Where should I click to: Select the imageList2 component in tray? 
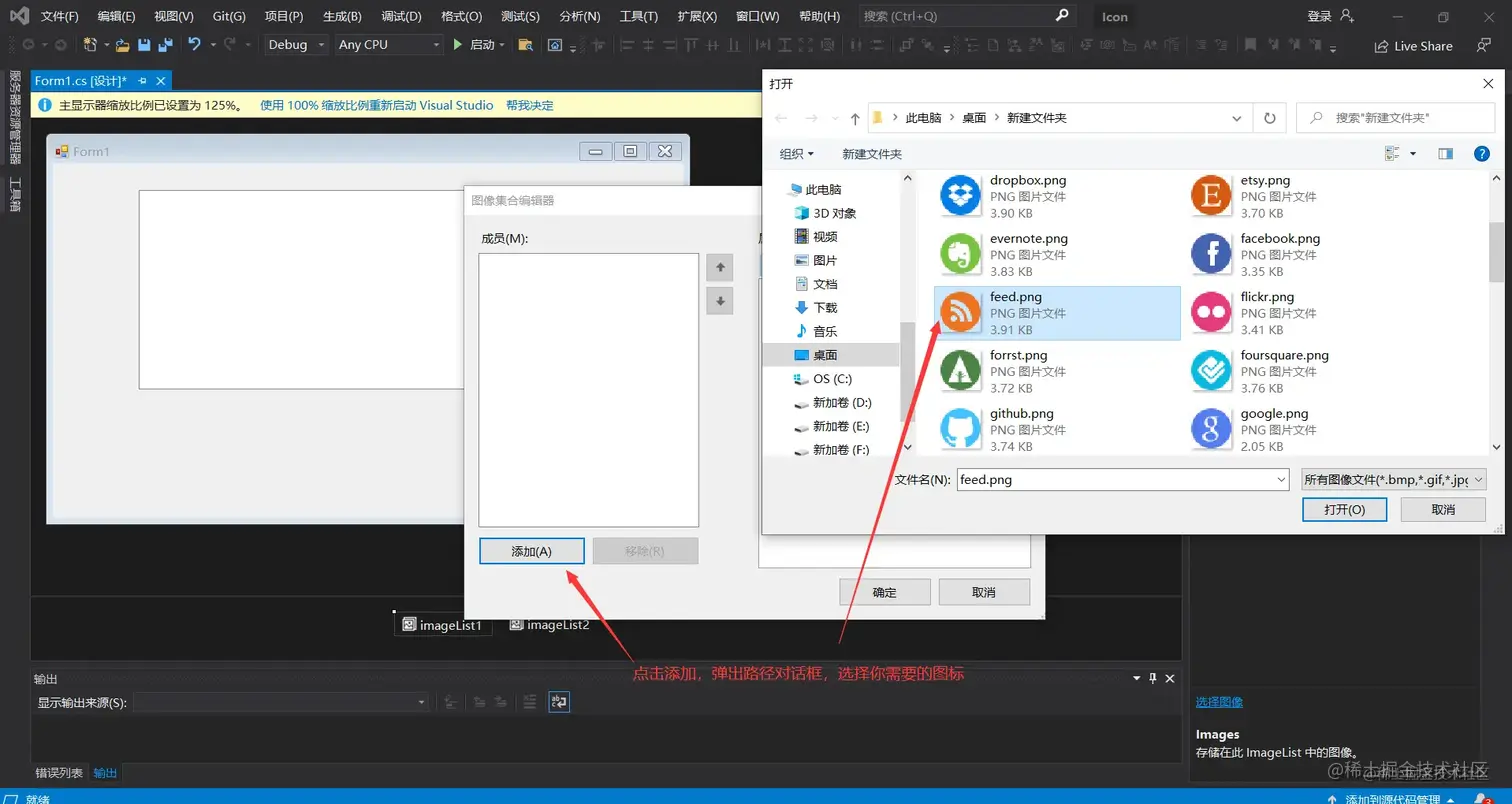pyautogui.click(x=549, y=625)
